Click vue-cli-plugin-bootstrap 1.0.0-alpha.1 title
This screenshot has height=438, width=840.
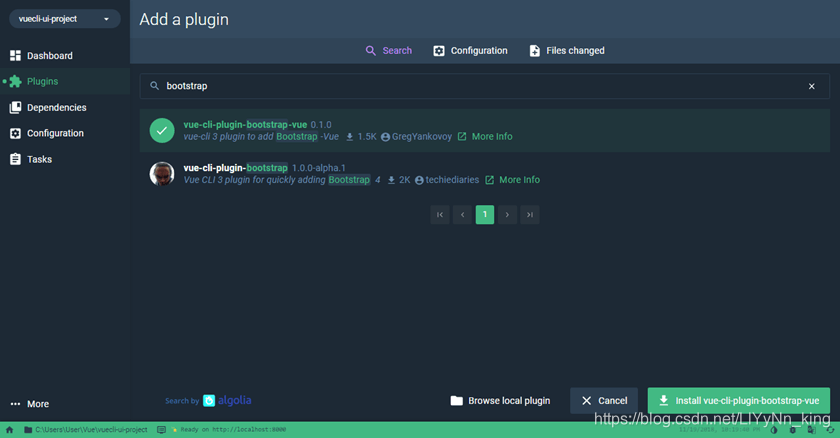click(236, 168)
